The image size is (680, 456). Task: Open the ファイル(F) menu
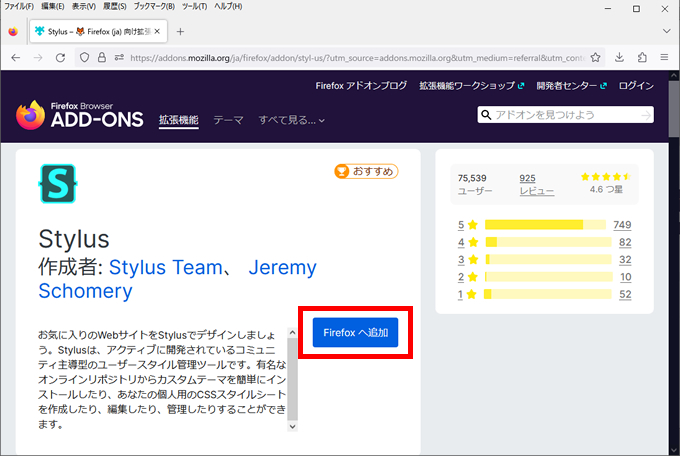point(19,7)
